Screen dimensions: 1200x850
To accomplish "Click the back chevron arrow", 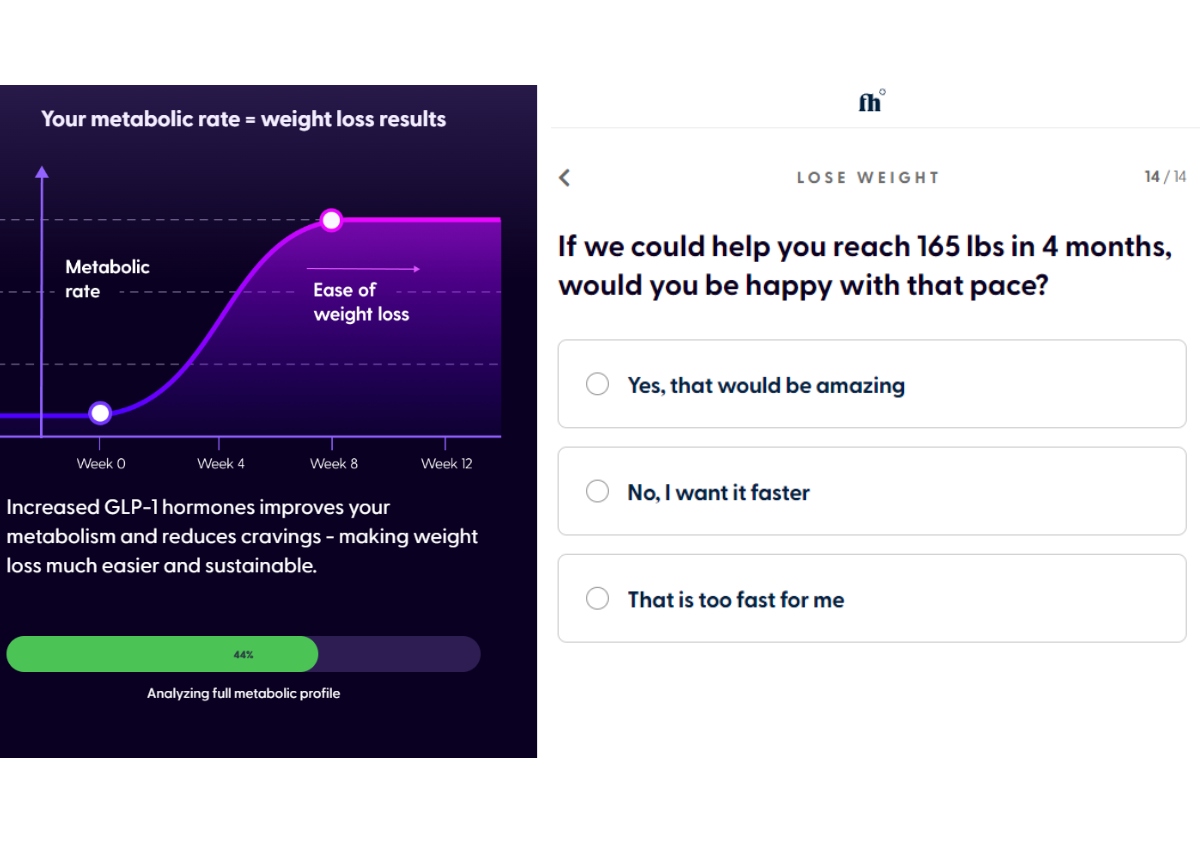I will click(x=564, y=177).
